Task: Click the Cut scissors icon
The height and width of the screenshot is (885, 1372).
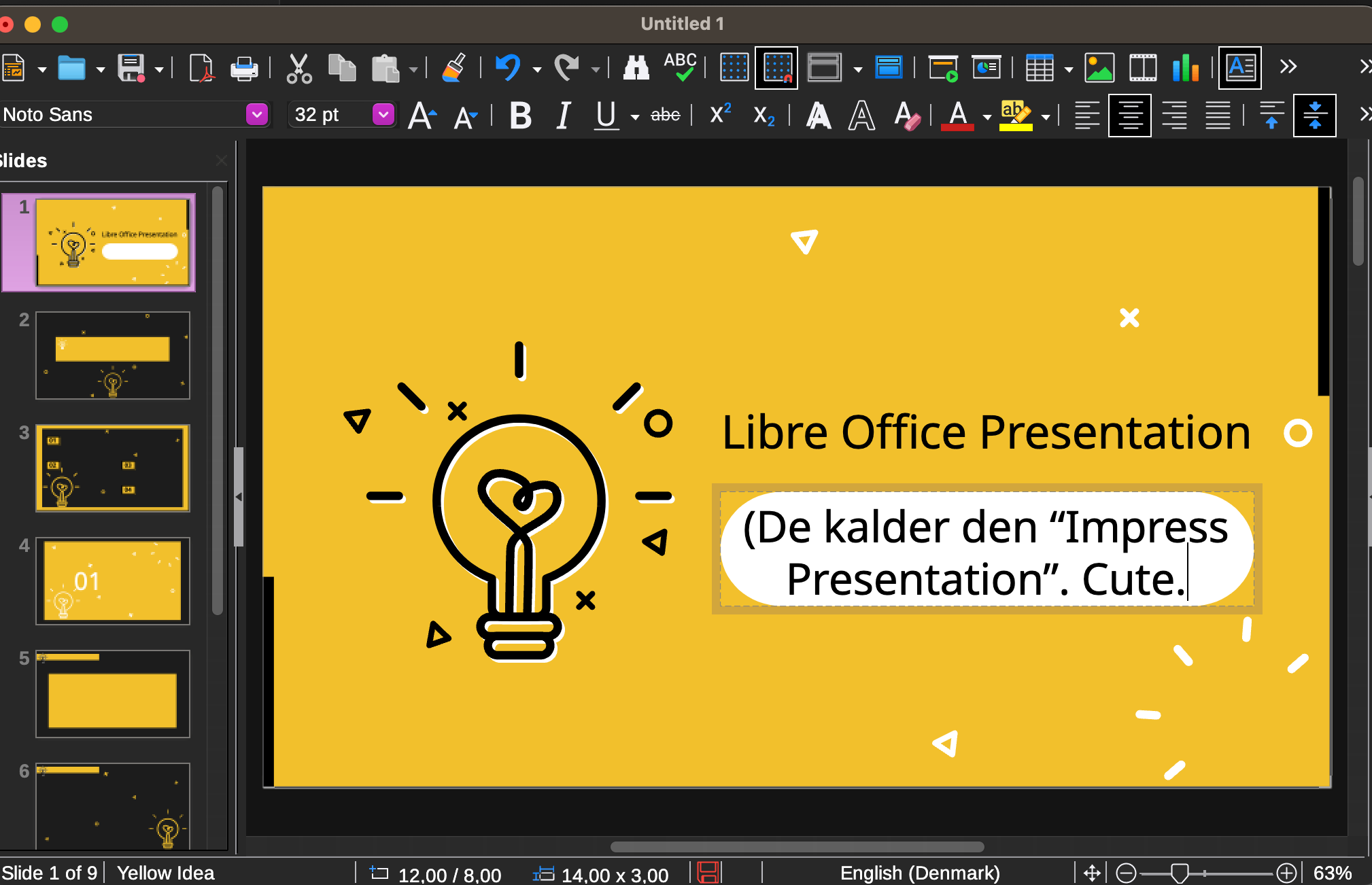Action: 298,68
